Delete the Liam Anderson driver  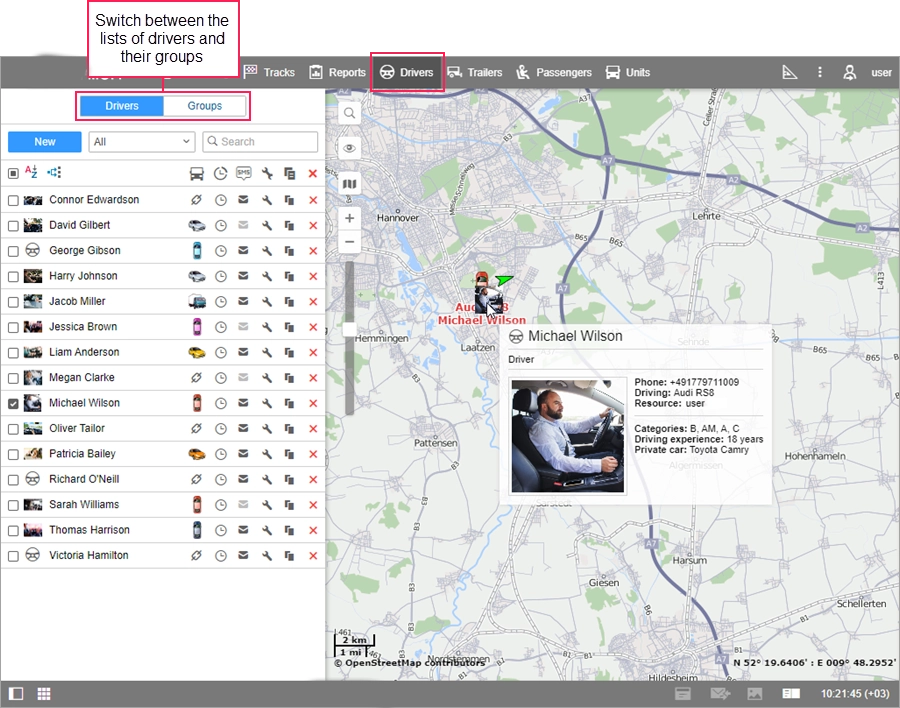coord(313,353)
